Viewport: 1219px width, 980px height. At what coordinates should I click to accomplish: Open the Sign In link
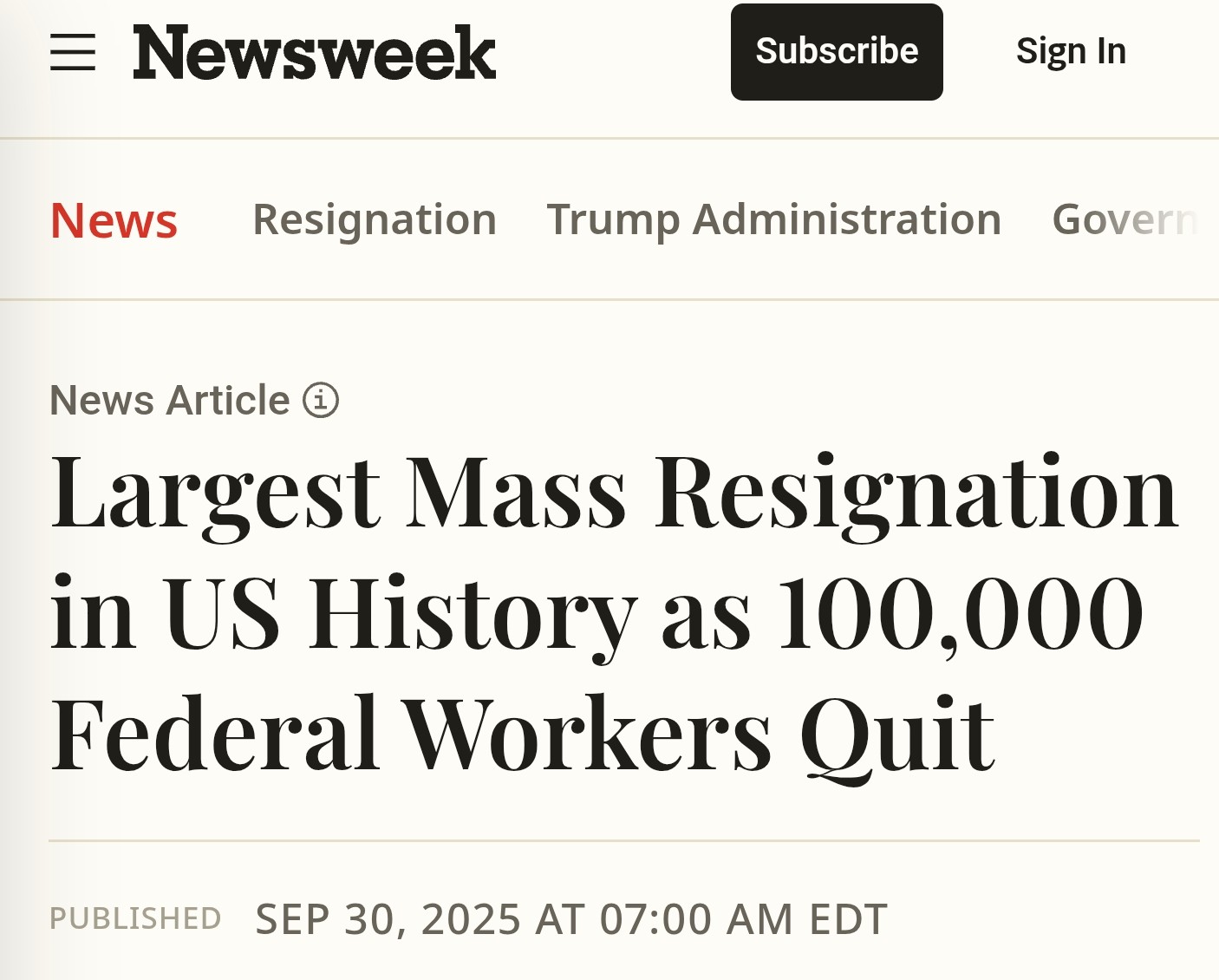click(1071, 52)
